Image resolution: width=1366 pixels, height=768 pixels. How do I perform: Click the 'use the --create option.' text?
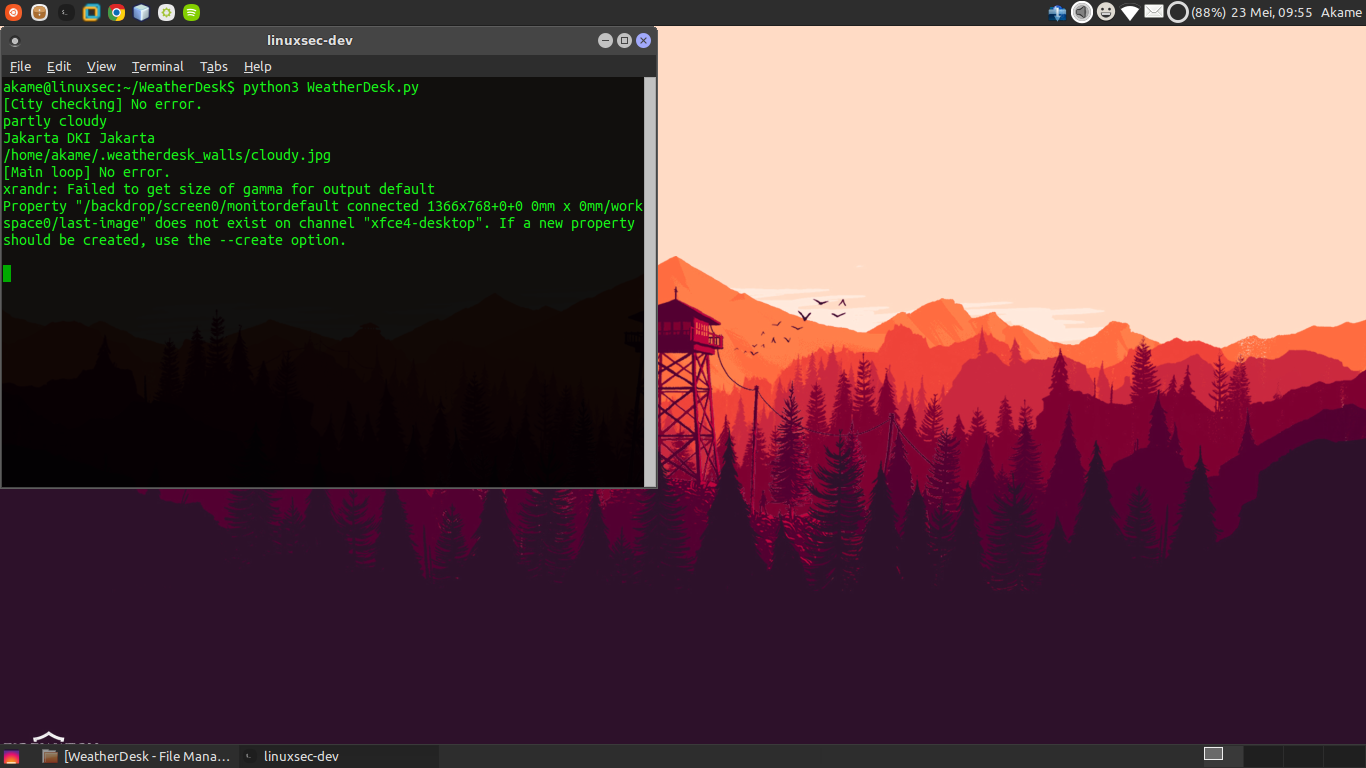[x=250, y=240]
